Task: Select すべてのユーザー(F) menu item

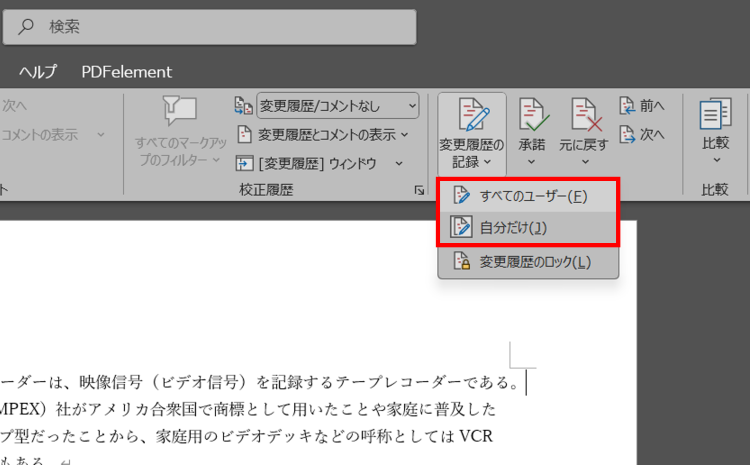Action: coord(528,196)
